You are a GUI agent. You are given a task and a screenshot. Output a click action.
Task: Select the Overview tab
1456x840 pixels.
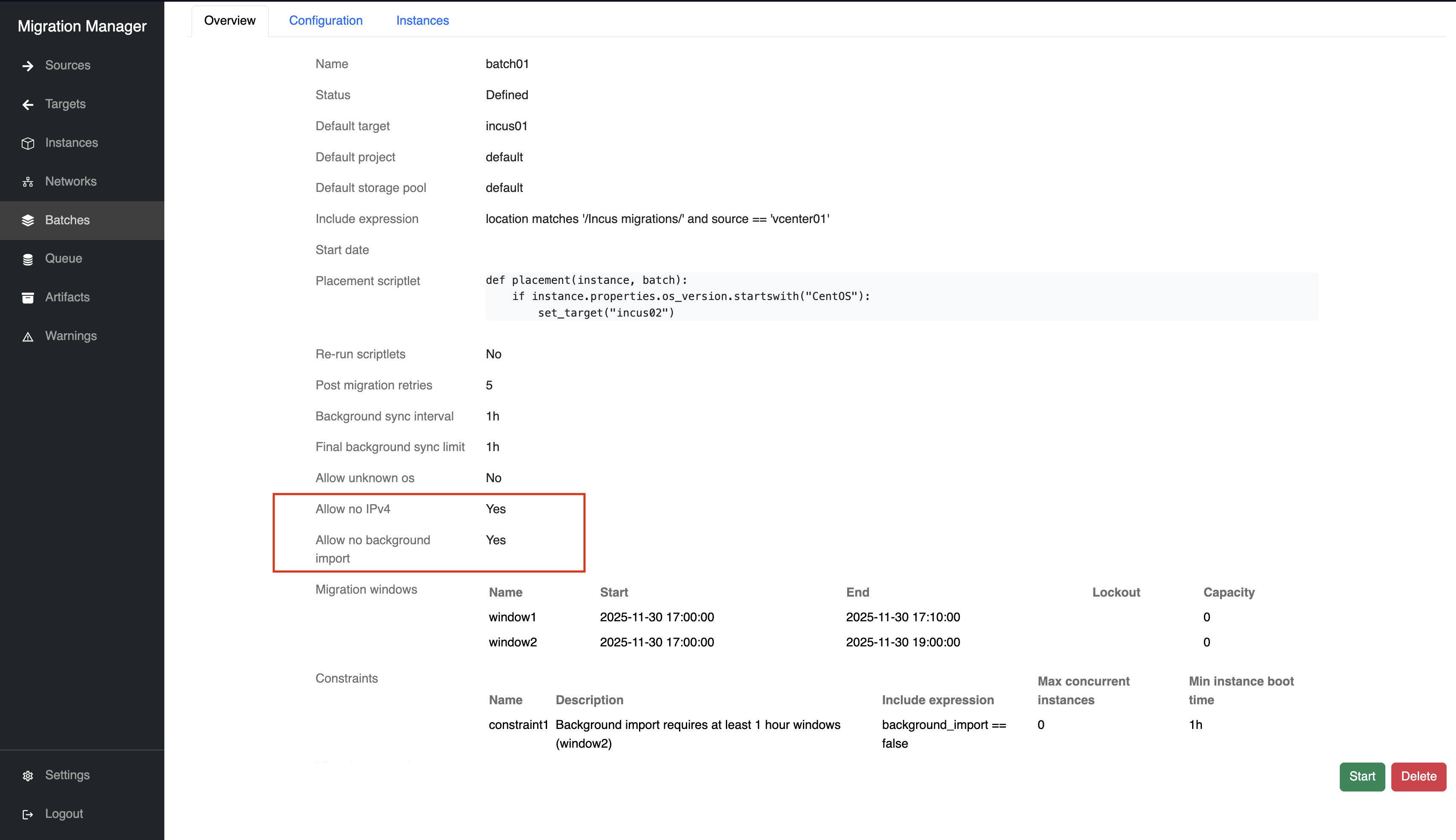point(230,21)
